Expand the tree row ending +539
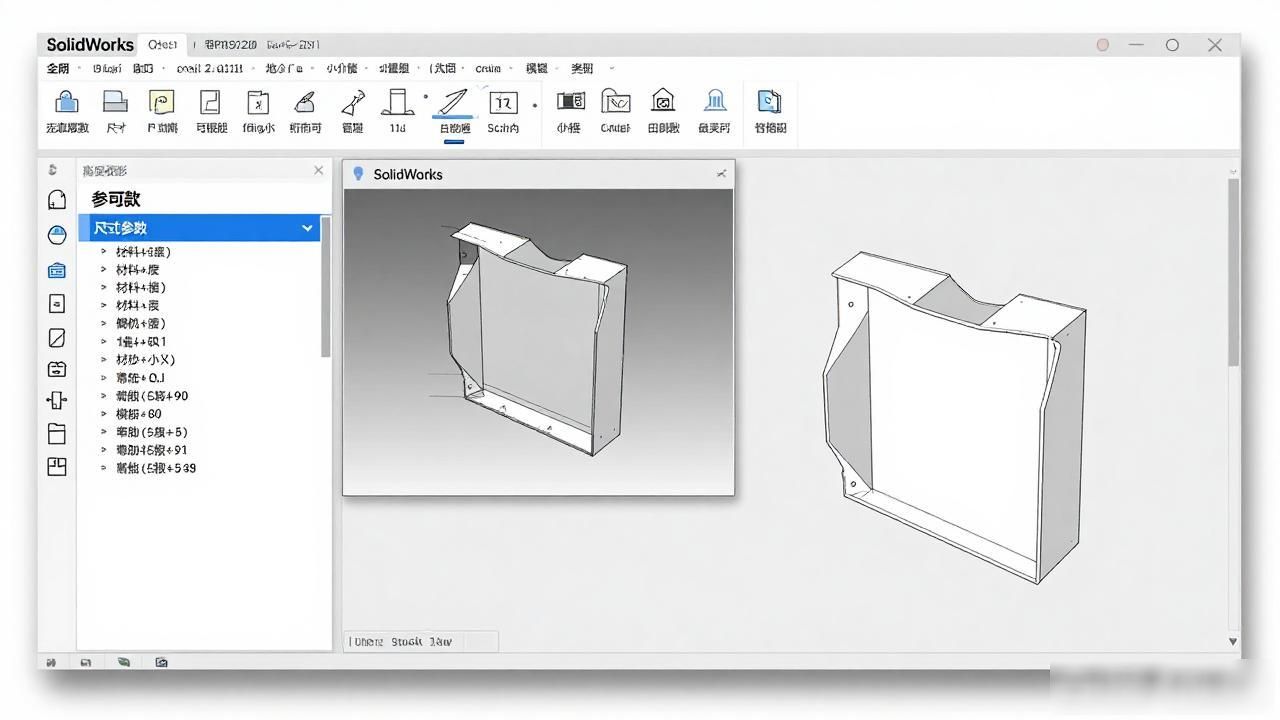The image size is (1280, 720). [x=104, y=468]
